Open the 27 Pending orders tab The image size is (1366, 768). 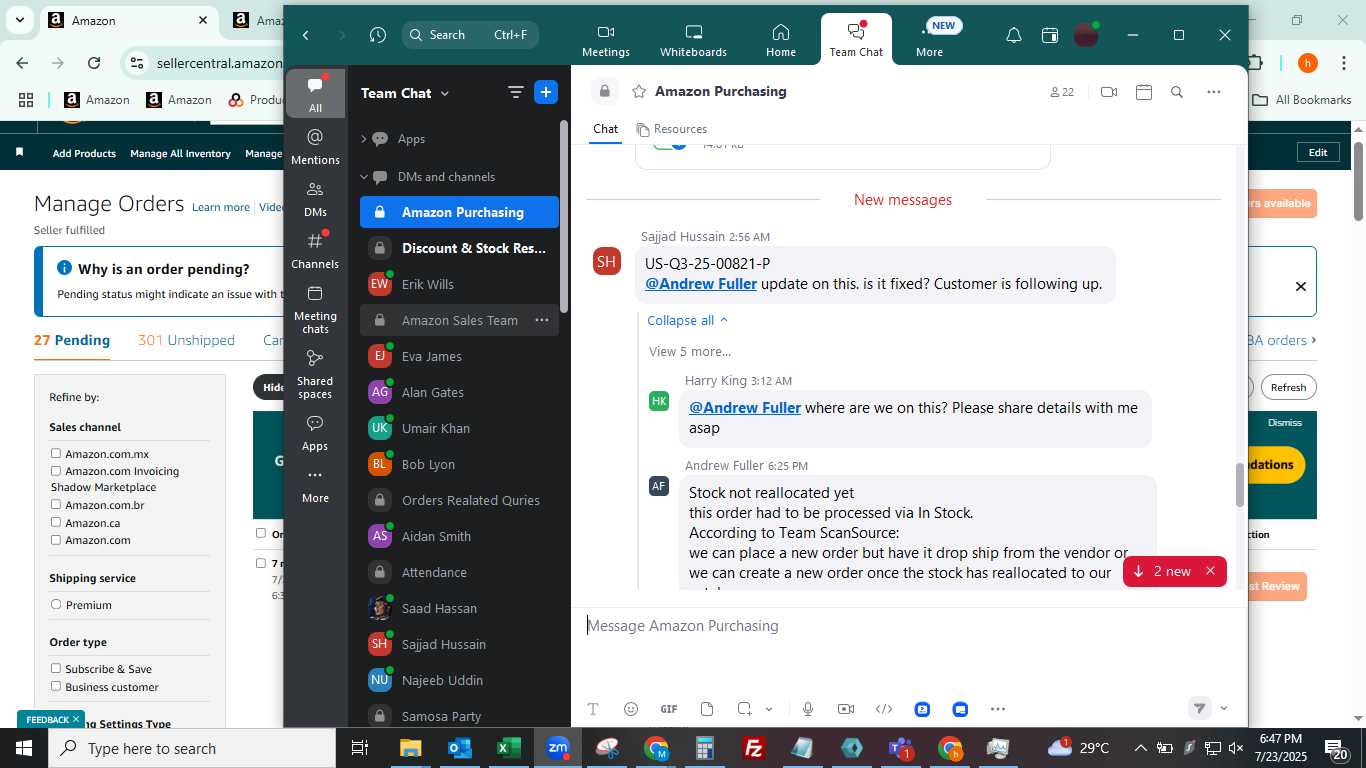tap(72, 340)
